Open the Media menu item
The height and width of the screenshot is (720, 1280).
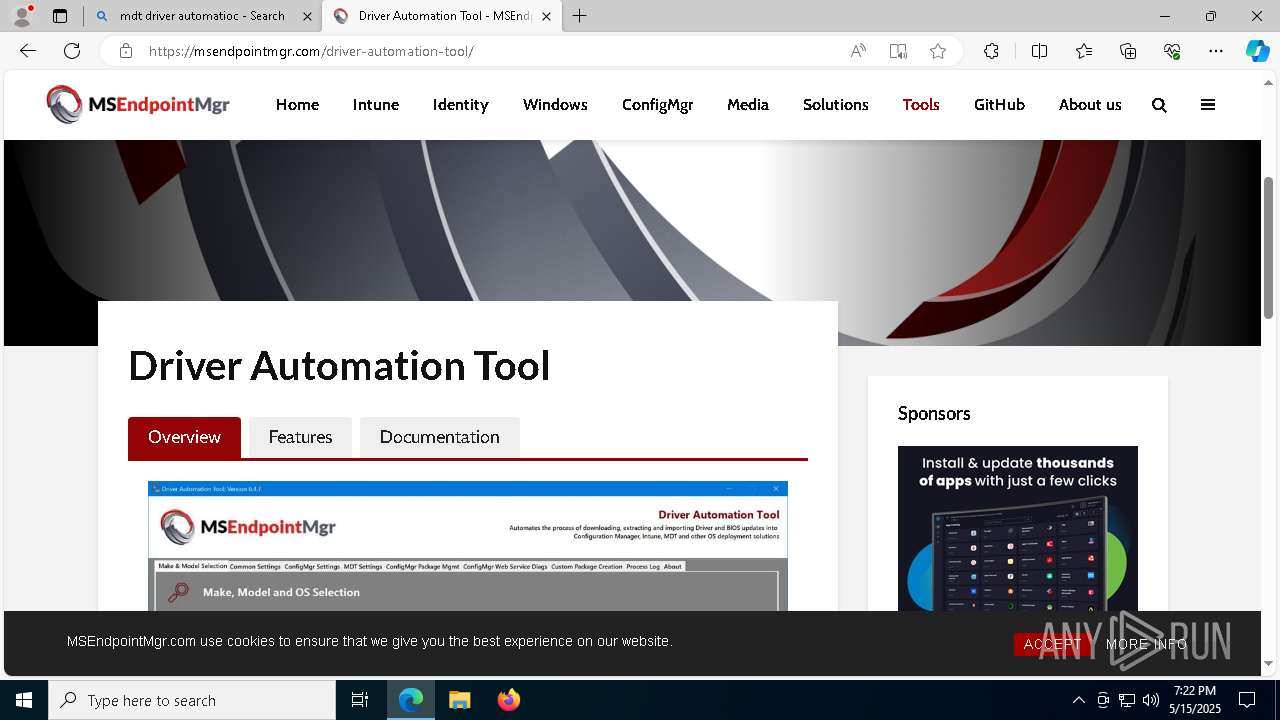[748, 105]
